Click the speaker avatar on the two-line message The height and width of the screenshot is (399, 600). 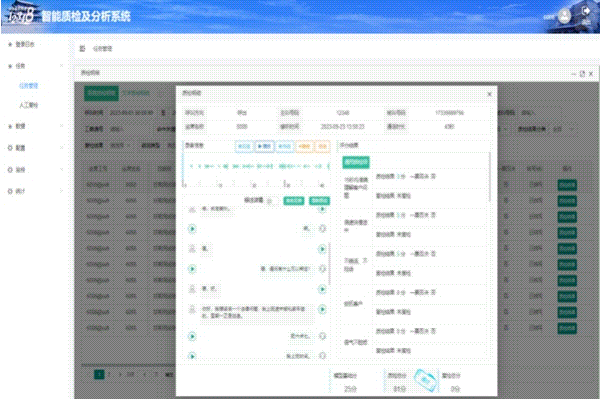click(x=192, y=309)
